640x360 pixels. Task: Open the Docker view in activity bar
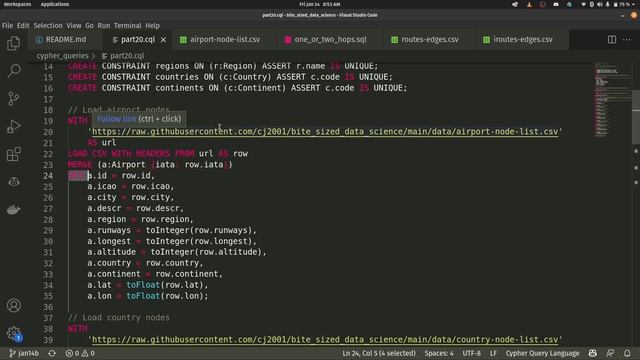[x=13, y=210]
